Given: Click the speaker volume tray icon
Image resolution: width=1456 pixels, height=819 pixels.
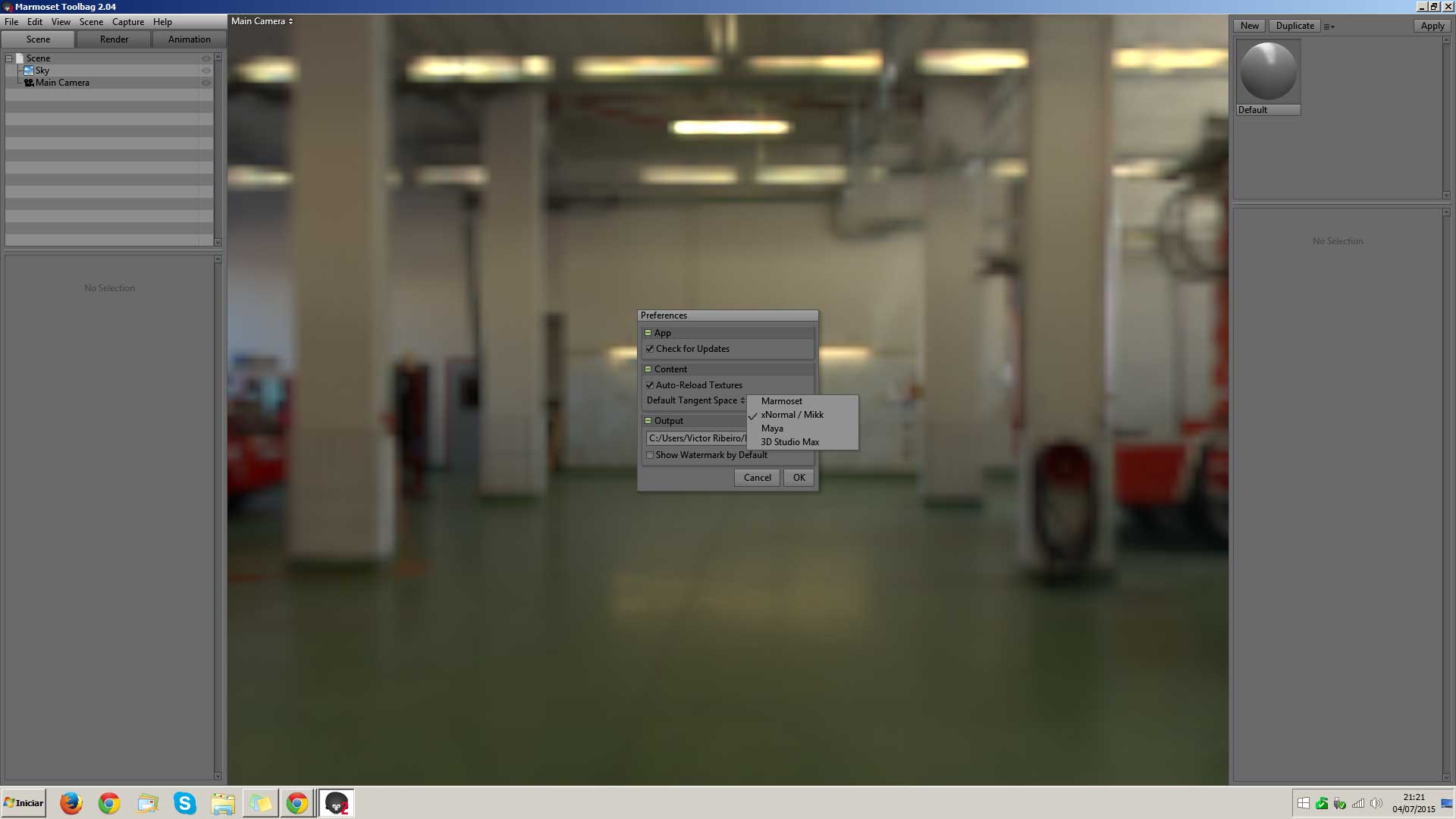Looking at the screenshot, I should click(x=1376, y=803).
